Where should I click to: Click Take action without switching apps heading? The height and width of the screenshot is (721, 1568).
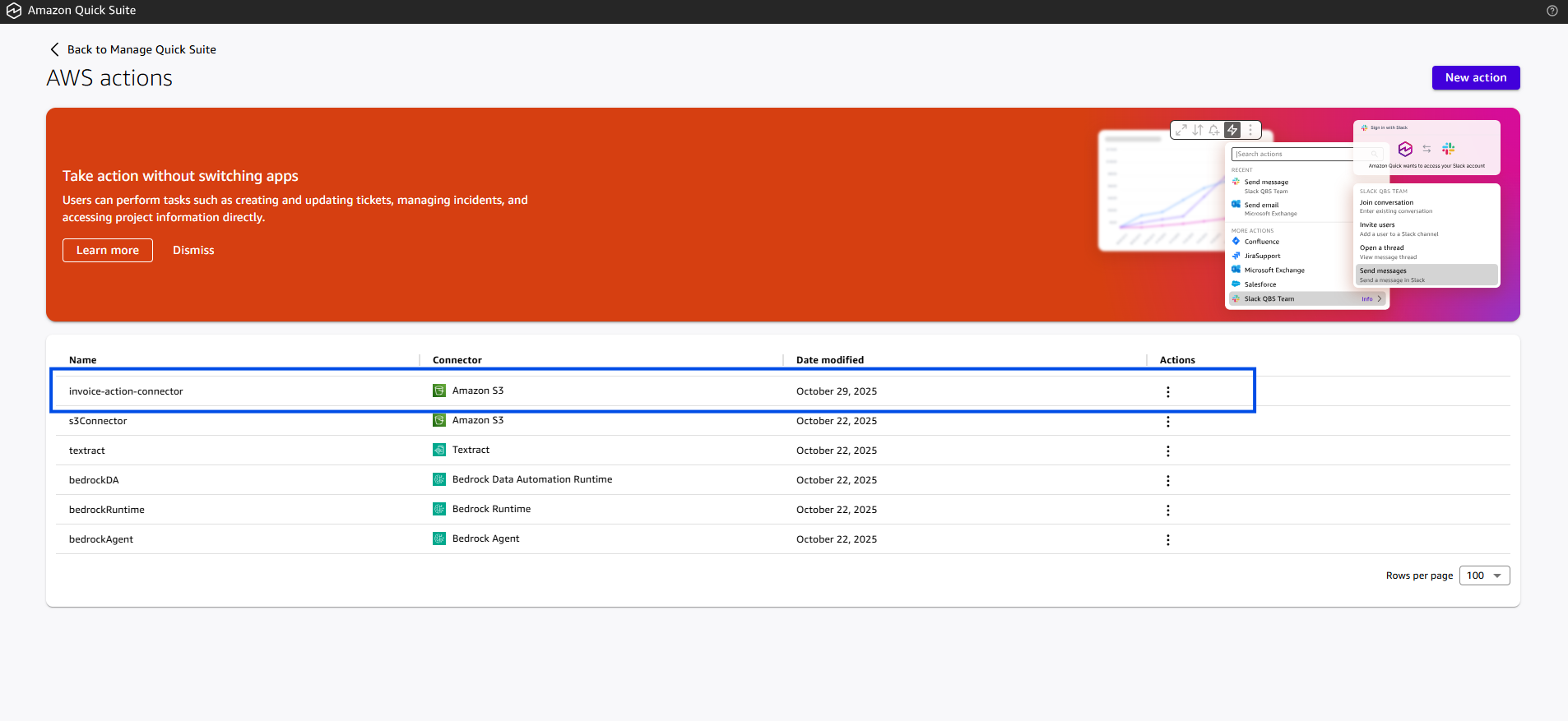(180, 176)
